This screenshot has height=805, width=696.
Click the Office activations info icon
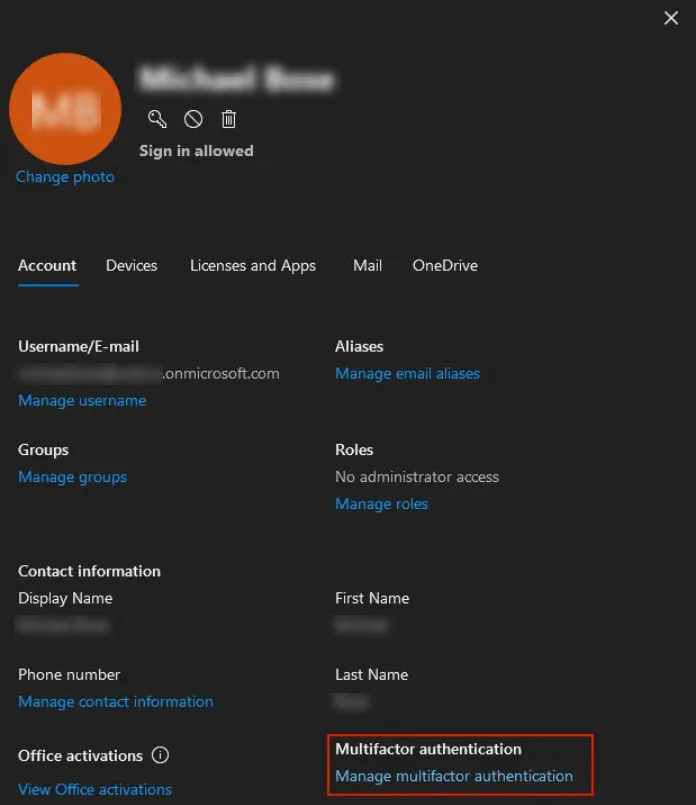point(160,755)
